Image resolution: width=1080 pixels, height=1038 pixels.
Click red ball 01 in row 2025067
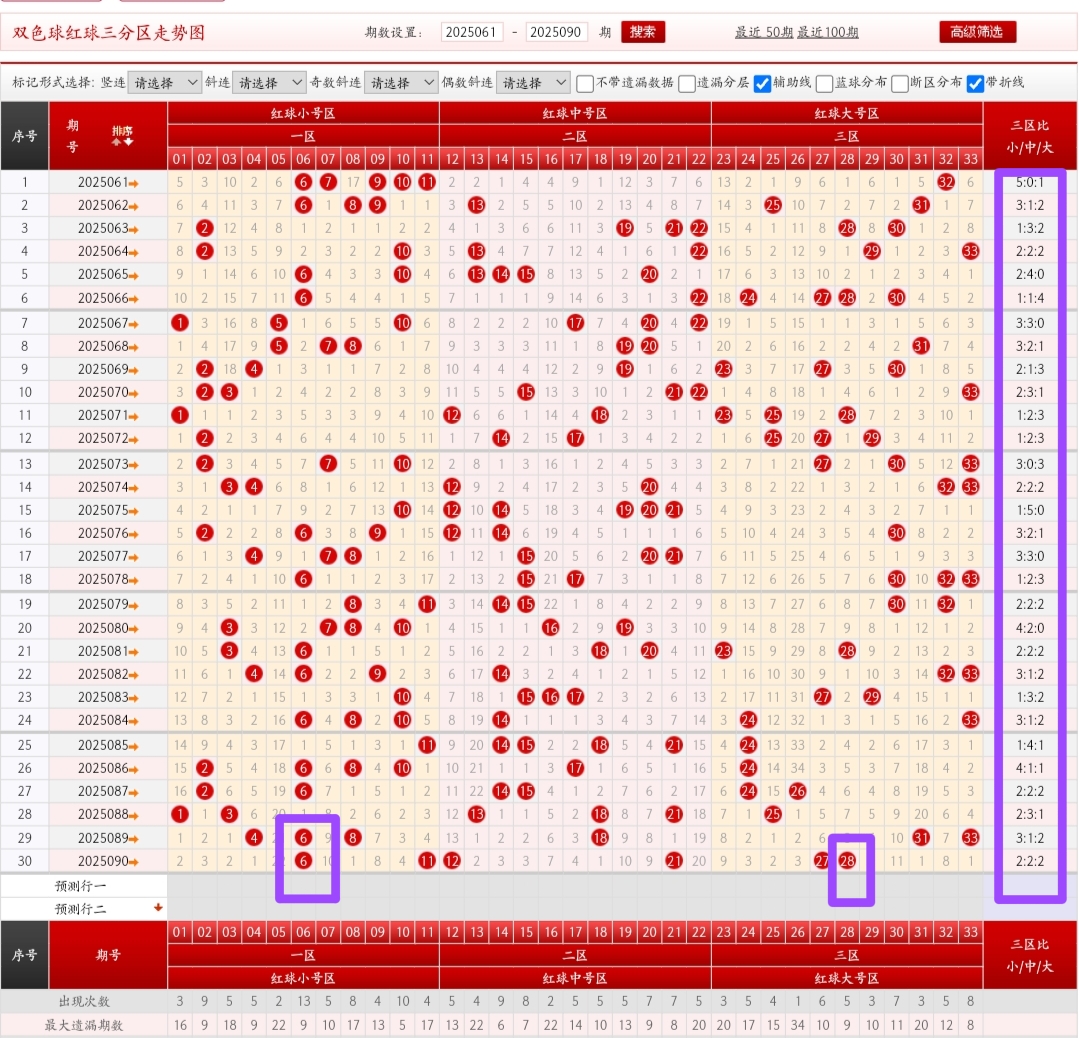[180, 323]
